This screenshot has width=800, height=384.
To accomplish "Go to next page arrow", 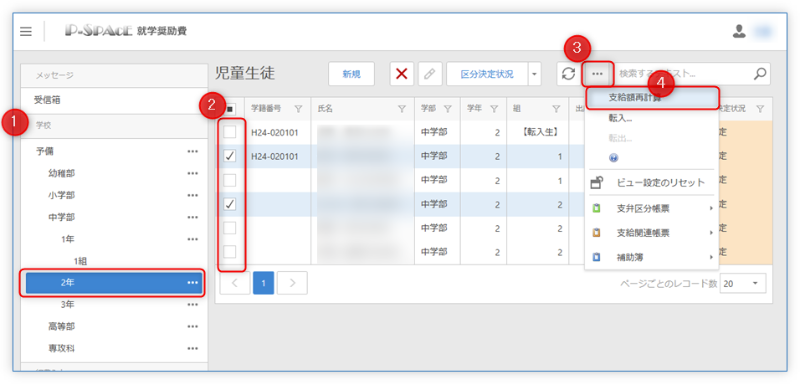I will (292, 283).
